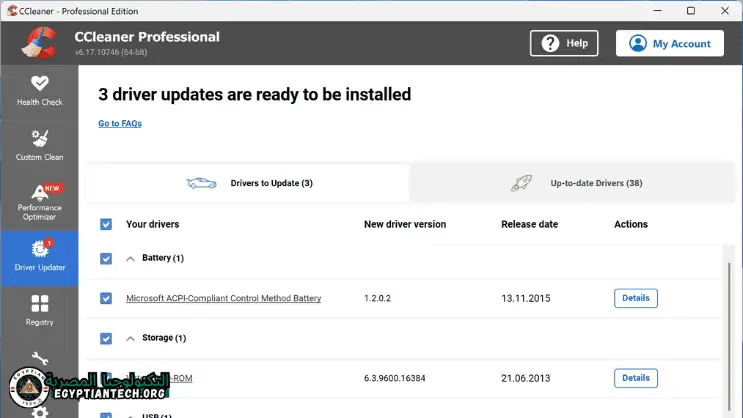Toggle the Storage group checkbox
This screenshot has width=743, height=418.
[106, 338]
